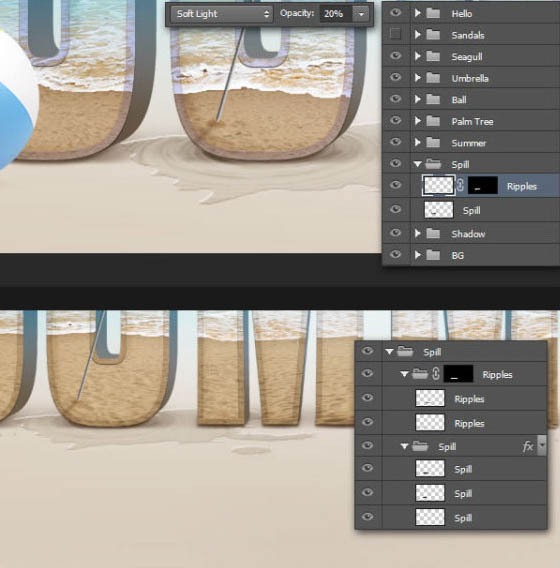Select the second Ripples layer thumbnail in lower panel
Screen dimensions: 560x568
click(430, 422)
